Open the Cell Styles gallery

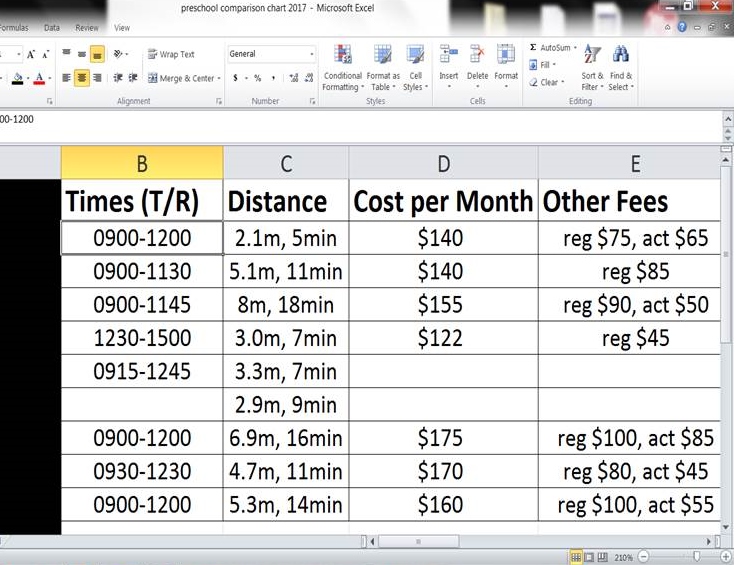point(415,67)
